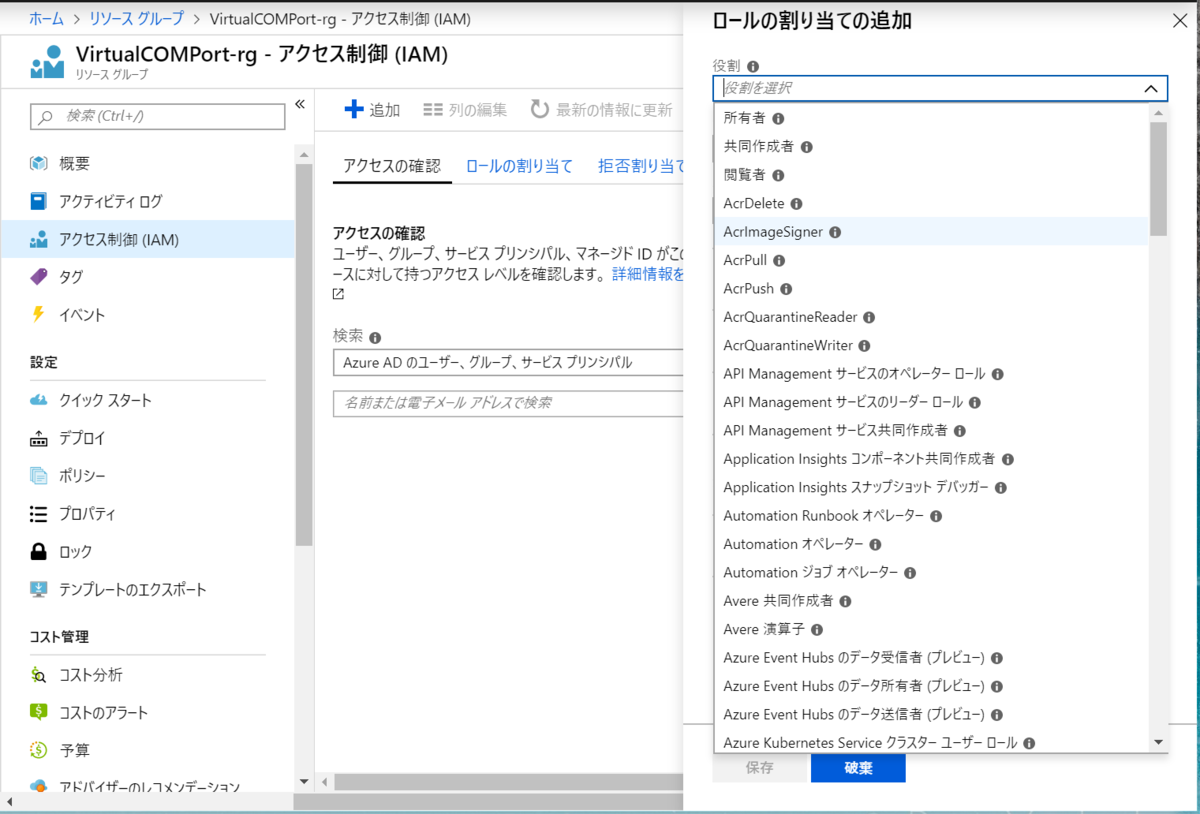Click info icon next to 閲覧者 role
This screenshot has height=814, width=1200.
[778, 175]
